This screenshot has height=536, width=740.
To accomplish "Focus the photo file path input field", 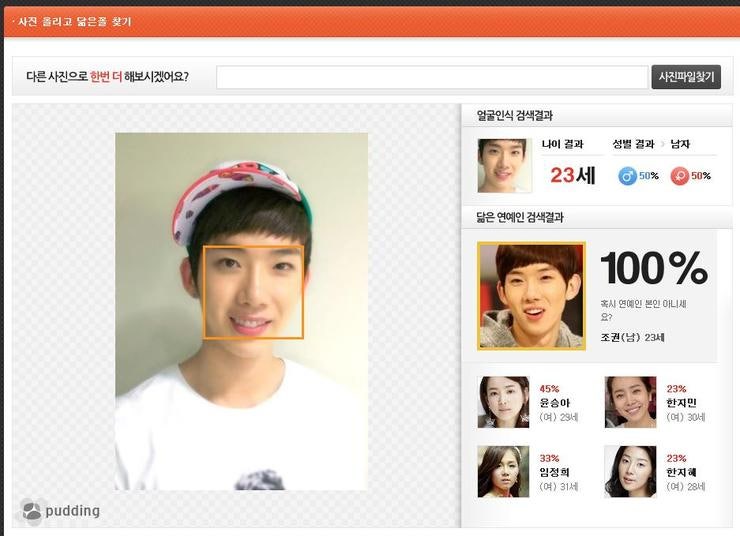I will (x=432, y=77).
